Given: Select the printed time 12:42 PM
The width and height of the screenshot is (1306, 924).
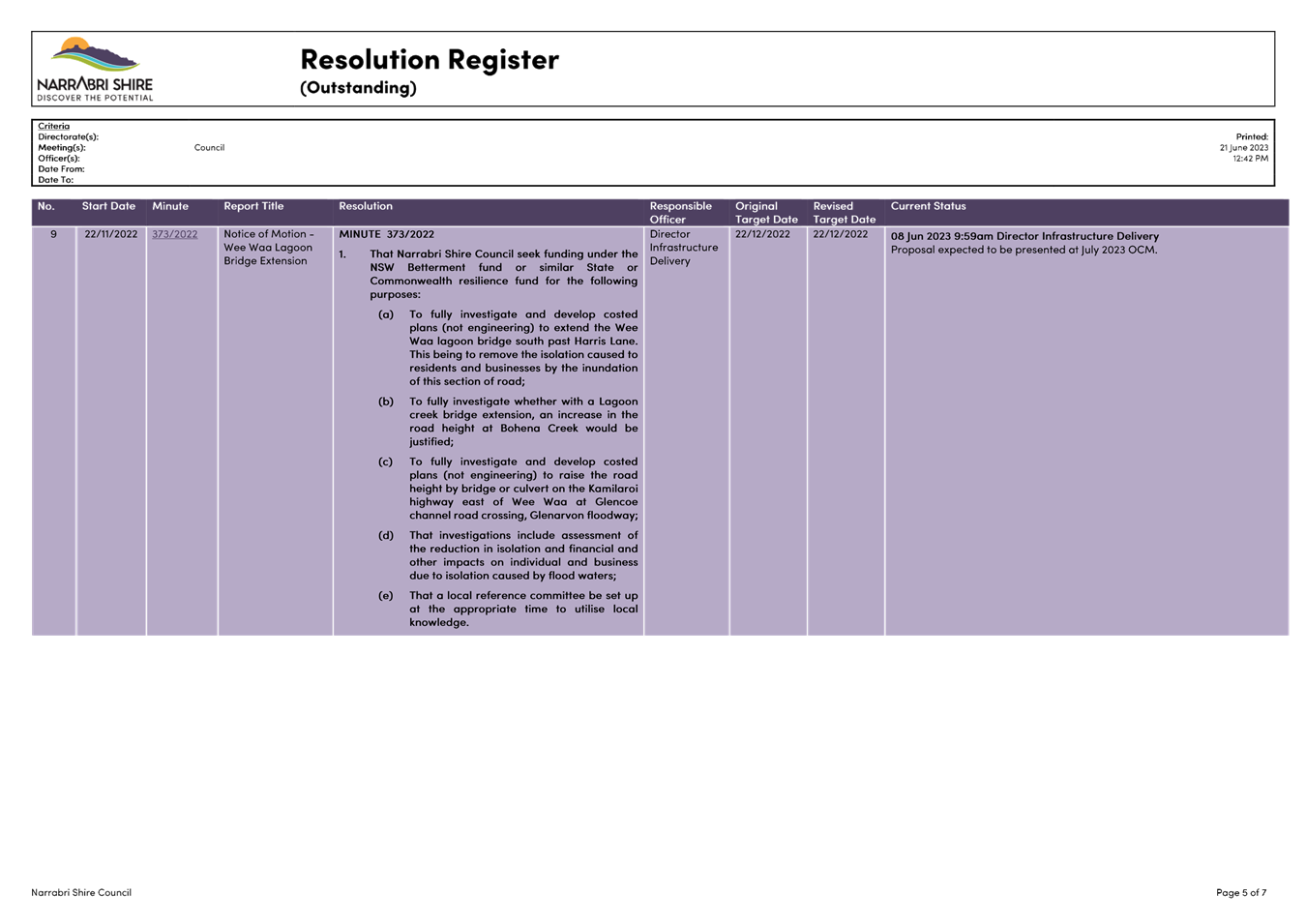Looking at the screenshot, I should pyautogui.click(x=1250, y=158).
